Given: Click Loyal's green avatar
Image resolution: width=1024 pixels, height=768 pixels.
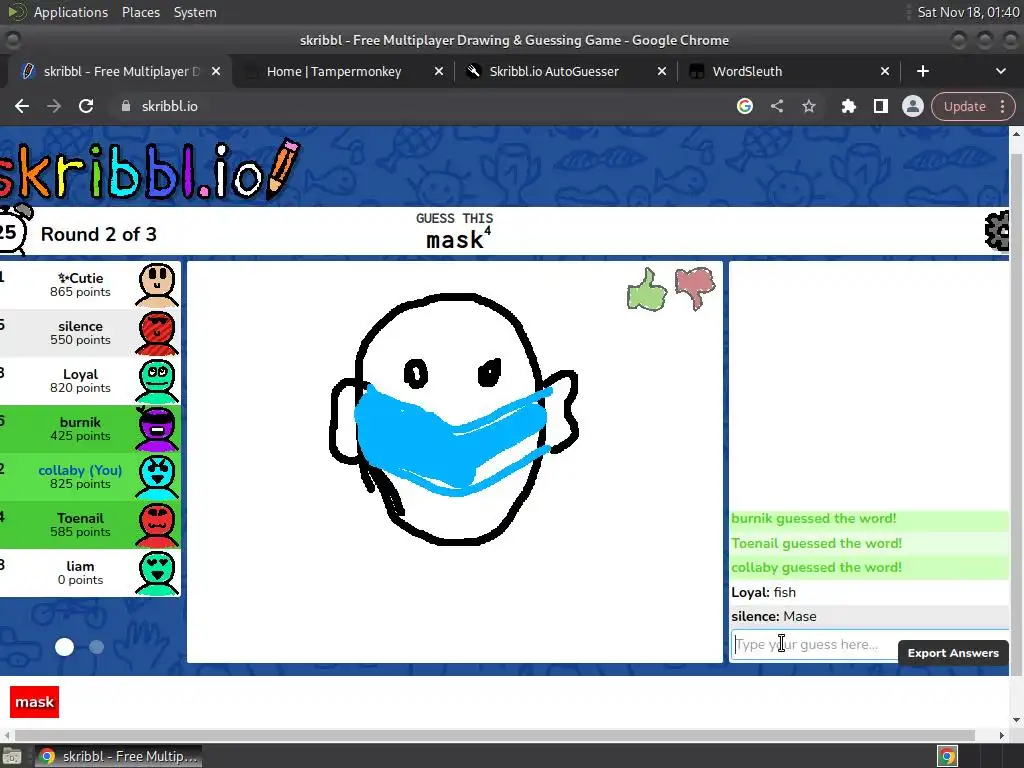Looking at the screenshot, I should tap(157, 381).
